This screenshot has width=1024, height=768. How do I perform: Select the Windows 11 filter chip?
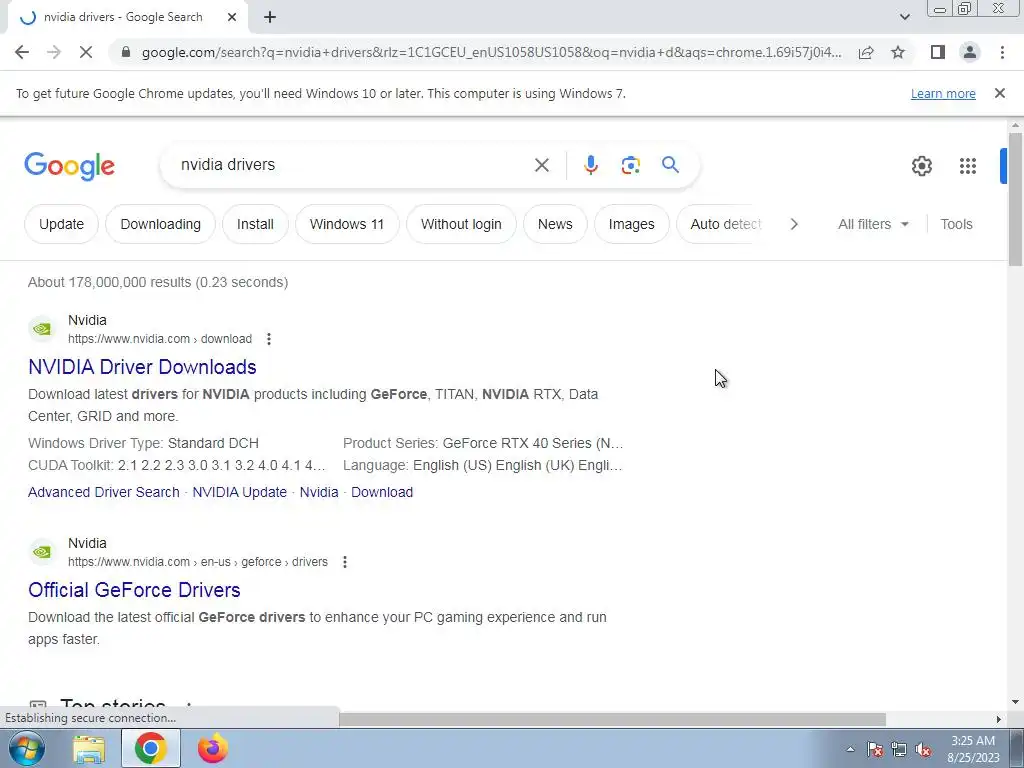[347, 224]
